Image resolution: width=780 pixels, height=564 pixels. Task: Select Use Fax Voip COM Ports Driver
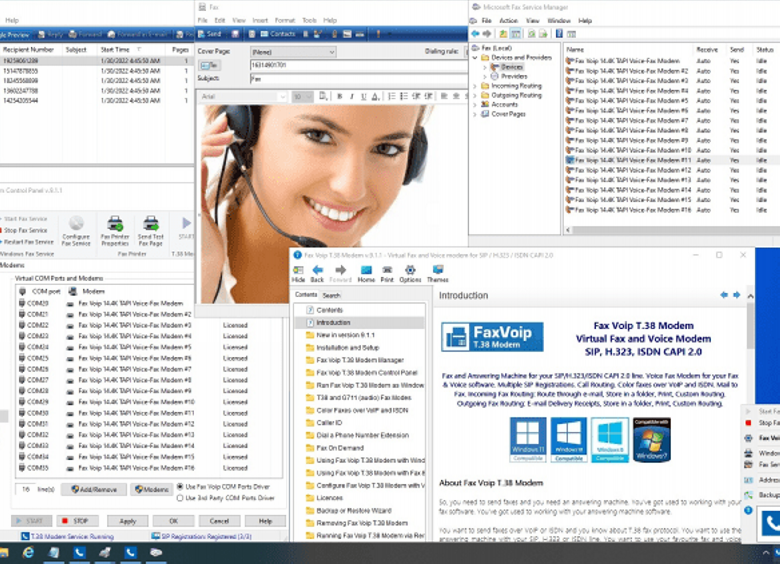pyautogui.click(x=224, y=486)
